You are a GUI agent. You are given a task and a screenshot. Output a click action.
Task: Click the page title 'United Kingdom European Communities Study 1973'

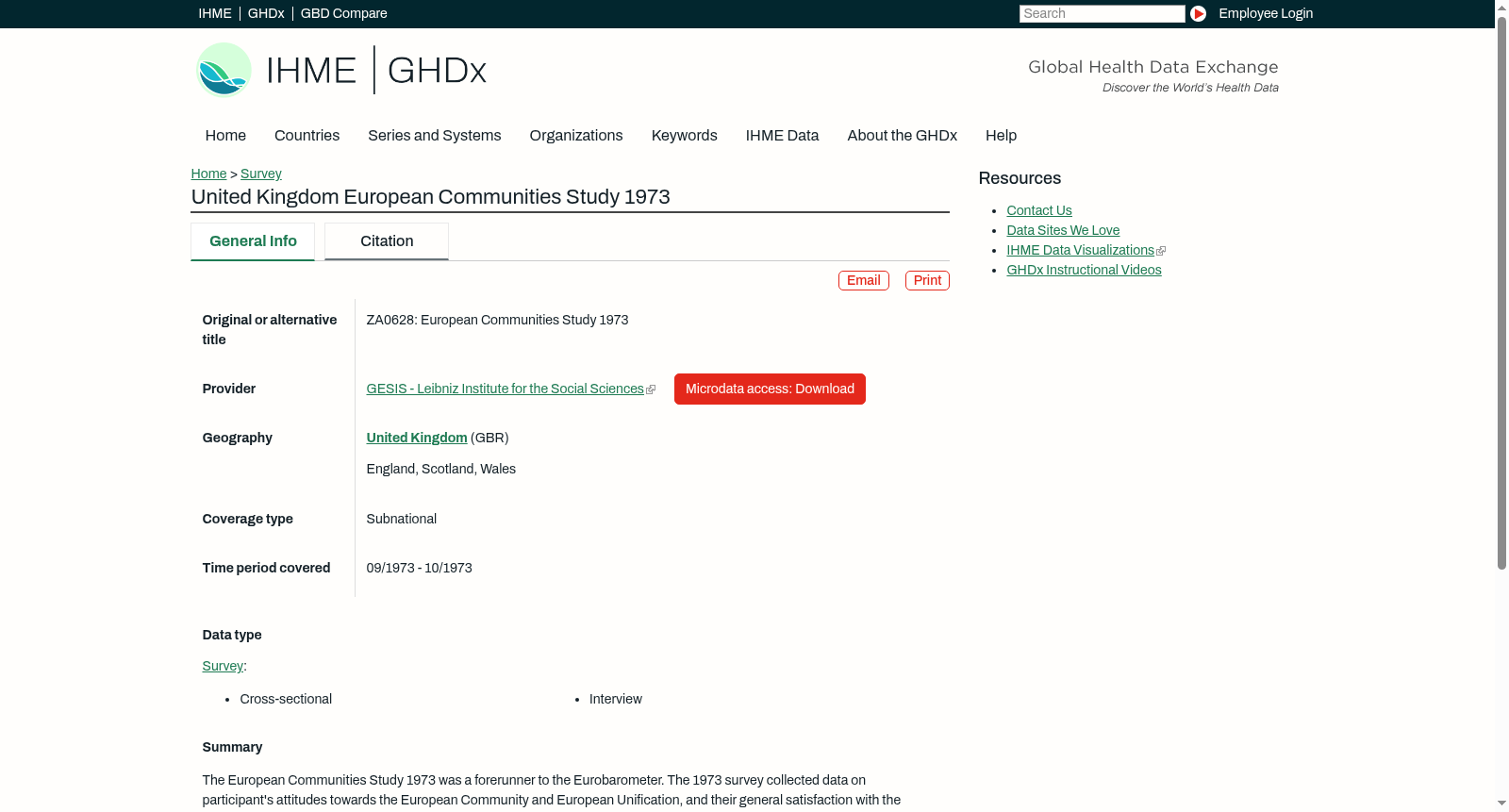(x=430, y=197)
